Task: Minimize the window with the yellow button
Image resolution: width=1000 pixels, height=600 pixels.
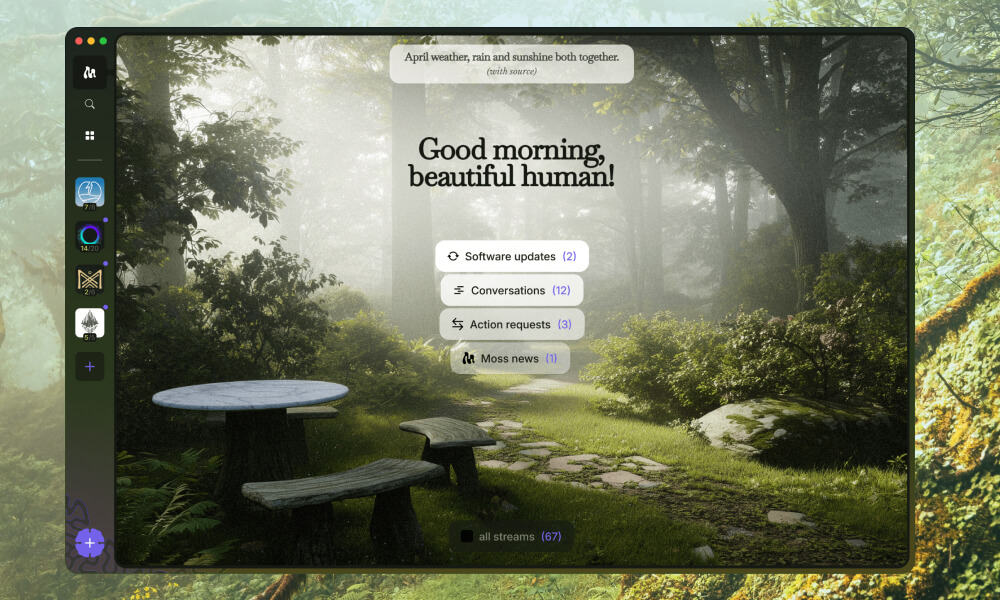Action: pyautogui.click(x=91, y=41)
